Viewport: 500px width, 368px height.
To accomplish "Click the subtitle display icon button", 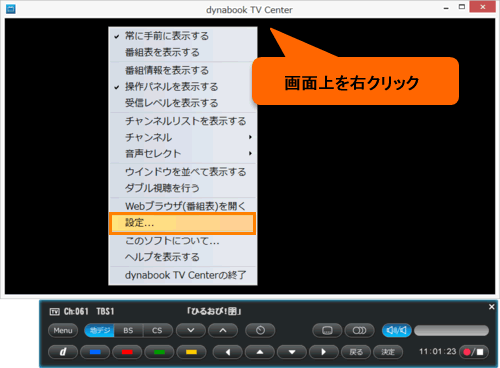I will point(327,330).
